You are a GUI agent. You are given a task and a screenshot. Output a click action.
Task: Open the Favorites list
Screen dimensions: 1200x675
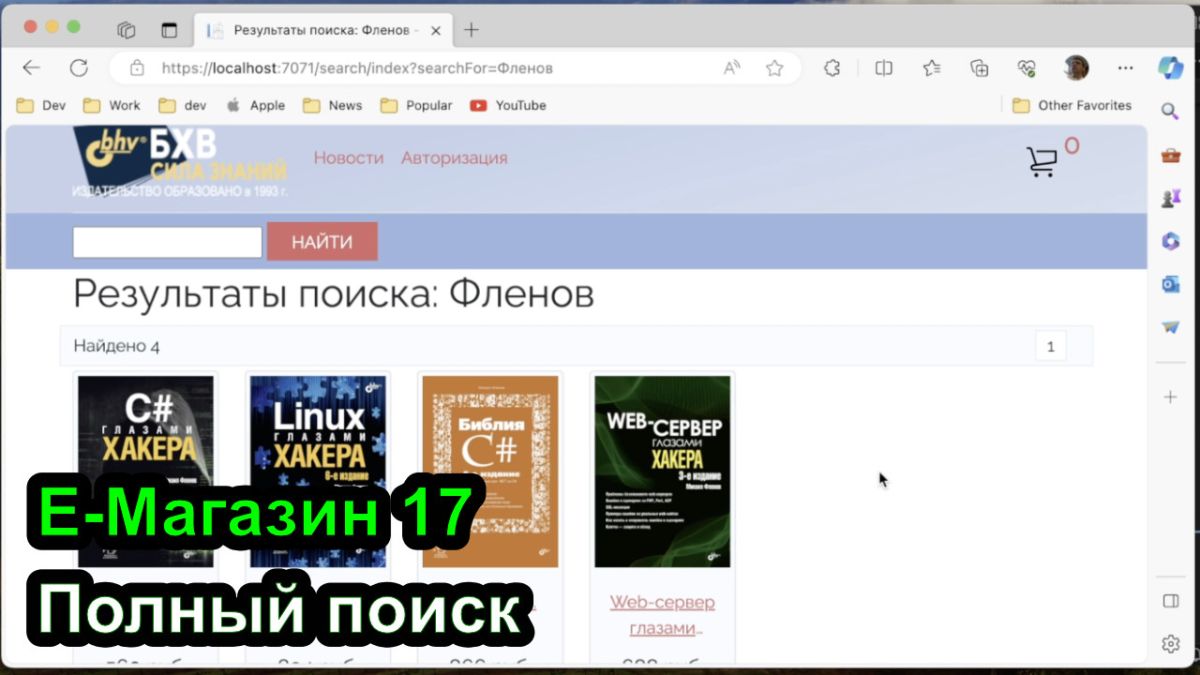932,68
